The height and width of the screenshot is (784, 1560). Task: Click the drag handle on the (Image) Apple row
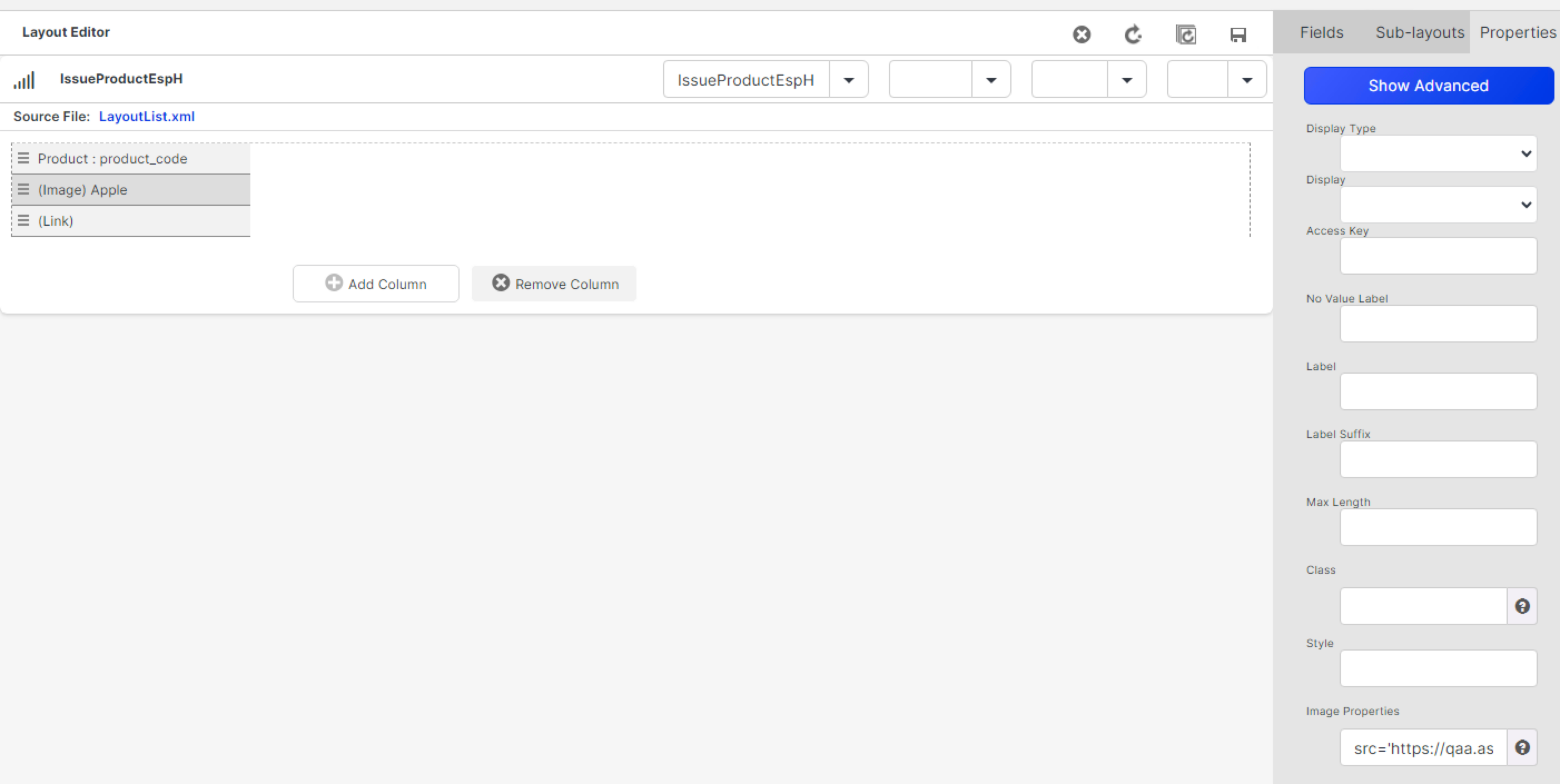pos(23,189)
